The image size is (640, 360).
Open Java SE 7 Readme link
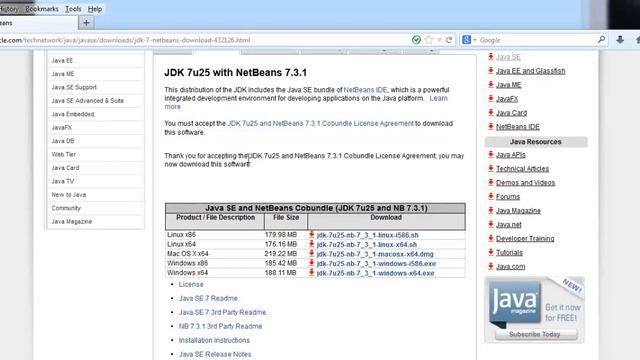[208, 298]
